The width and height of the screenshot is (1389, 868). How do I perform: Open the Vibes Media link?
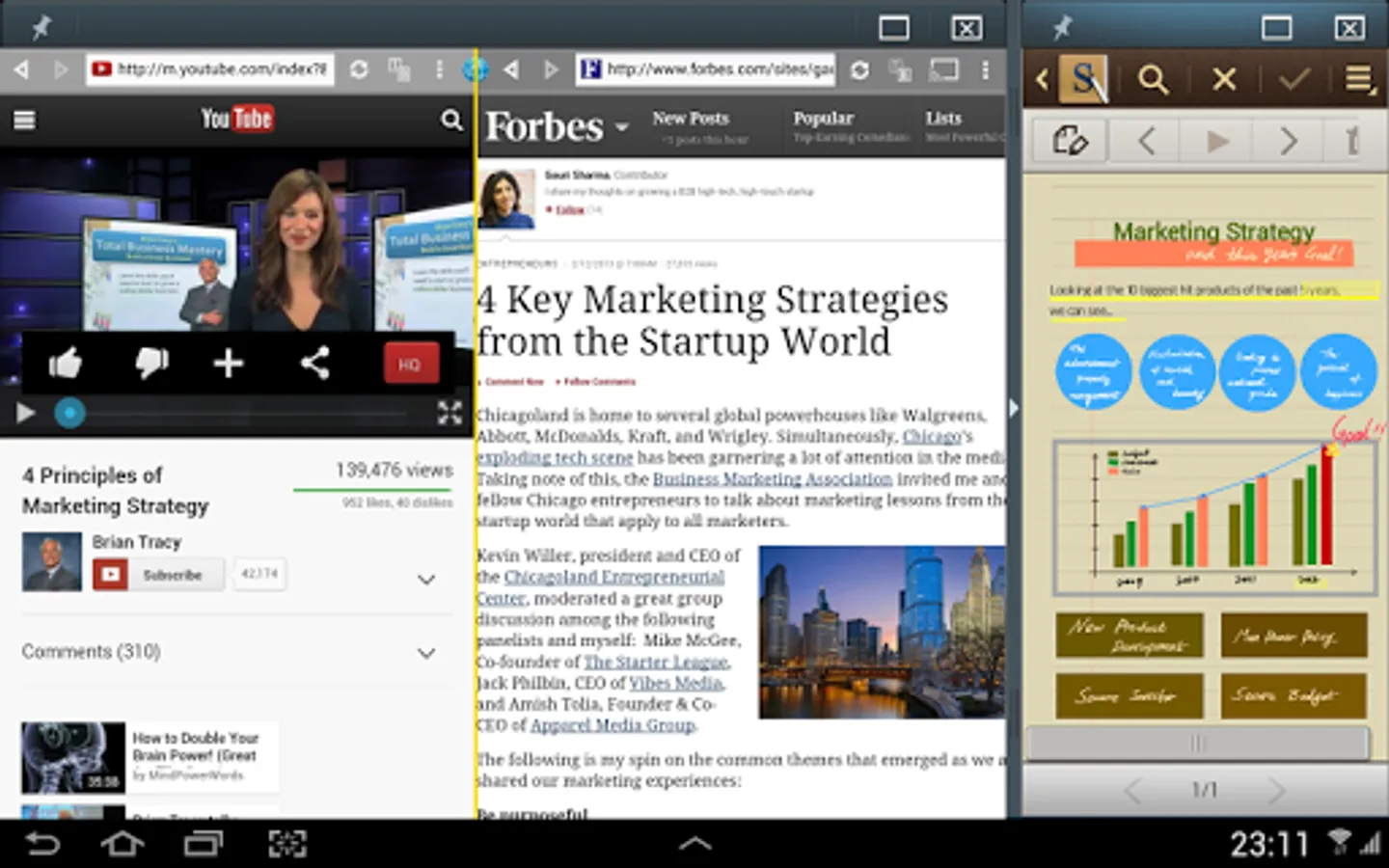tap(676, 683)
